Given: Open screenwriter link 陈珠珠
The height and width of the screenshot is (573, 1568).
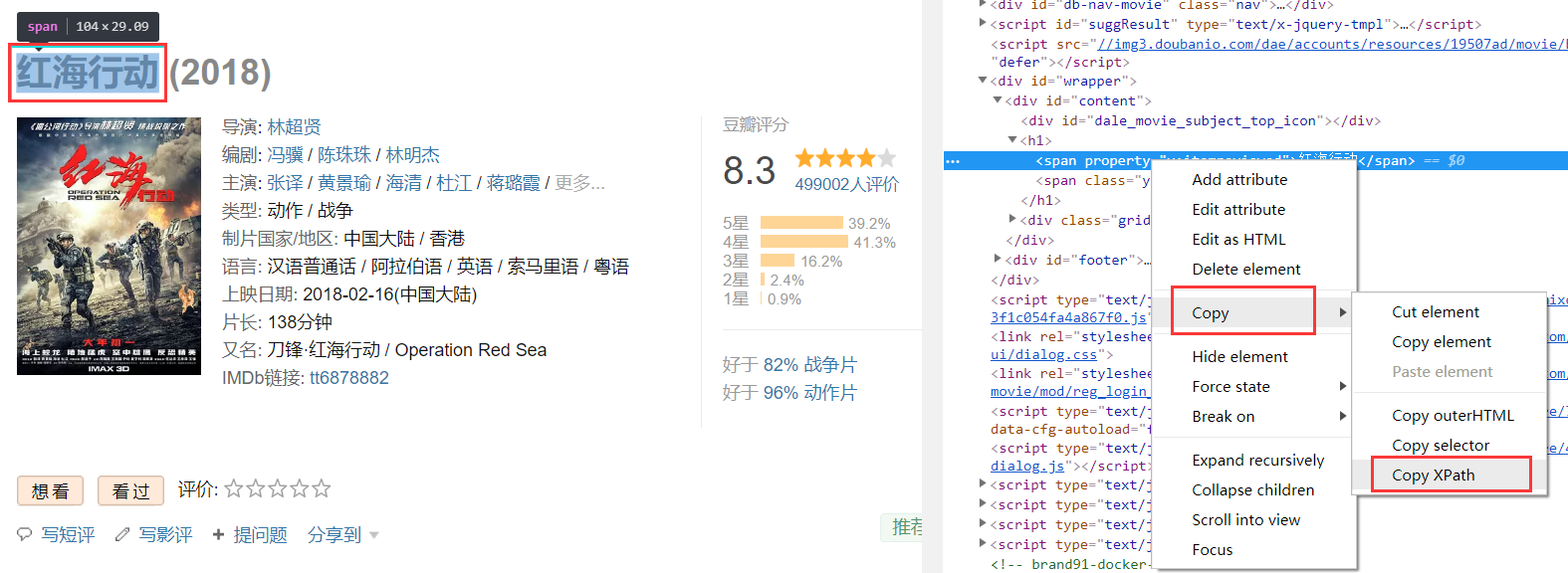Looking at the screenshot, I should point(344,154).
